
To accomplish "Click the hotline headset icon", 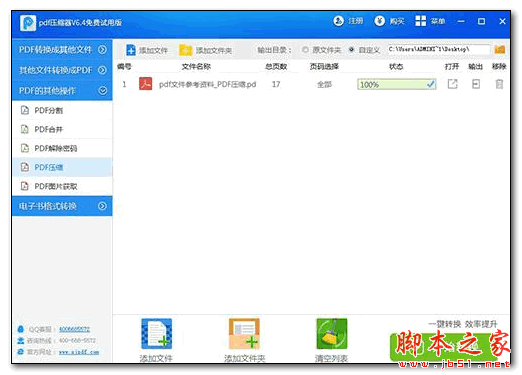I will pyautogui.click(x=21, y=340).
